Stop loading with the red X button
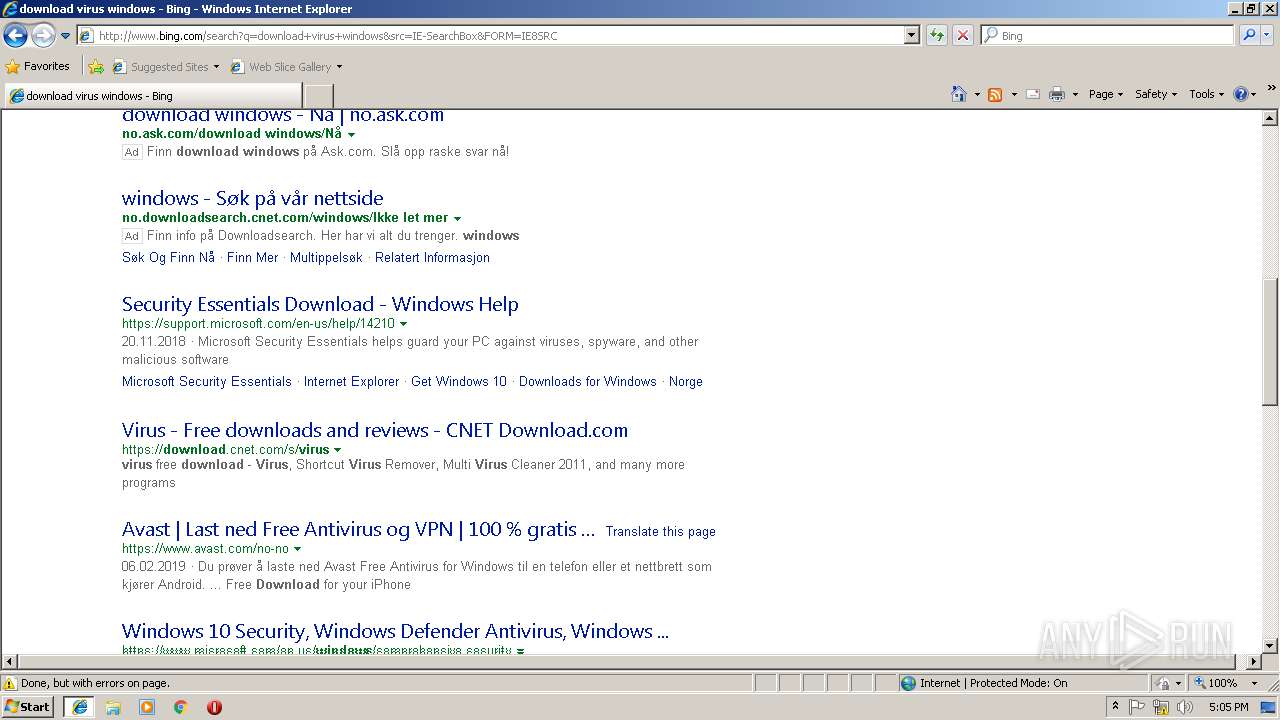This screenshot has width=1280, height=720. click(962, 36)
